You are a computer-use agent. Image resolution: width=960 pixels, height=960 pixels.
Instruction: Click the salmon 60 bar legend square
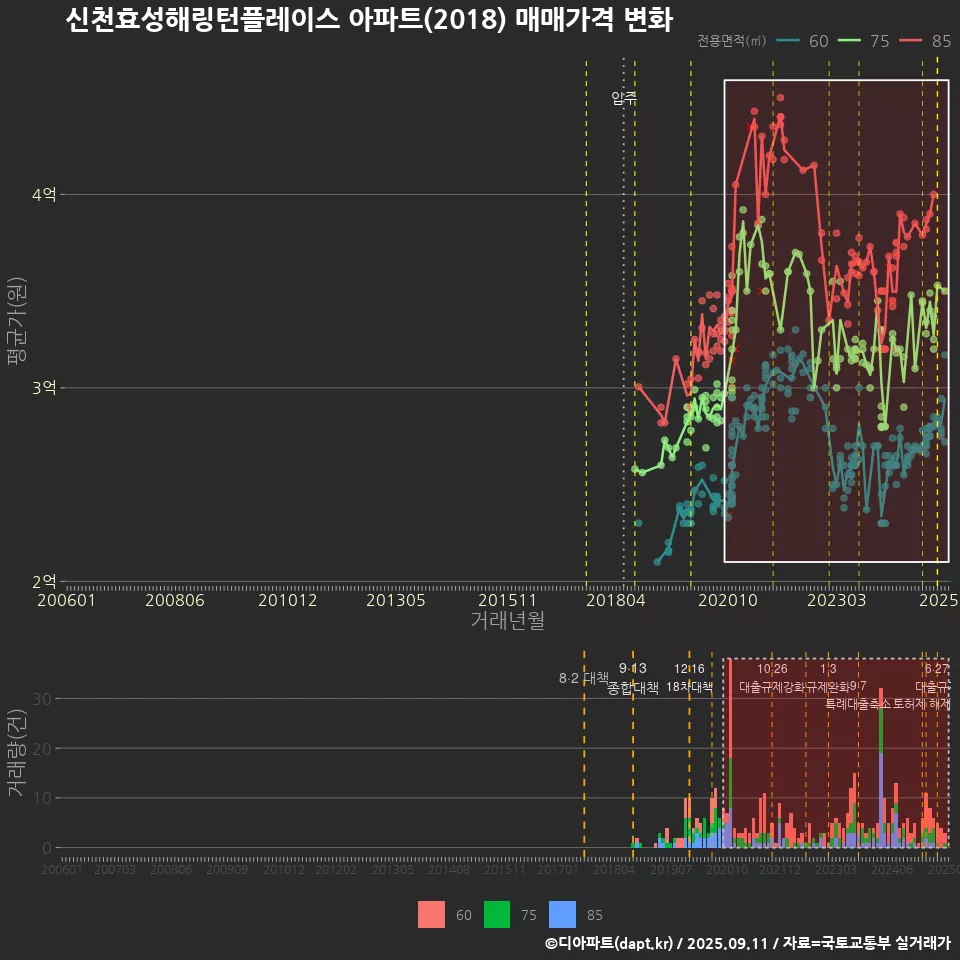coord(431,915)
